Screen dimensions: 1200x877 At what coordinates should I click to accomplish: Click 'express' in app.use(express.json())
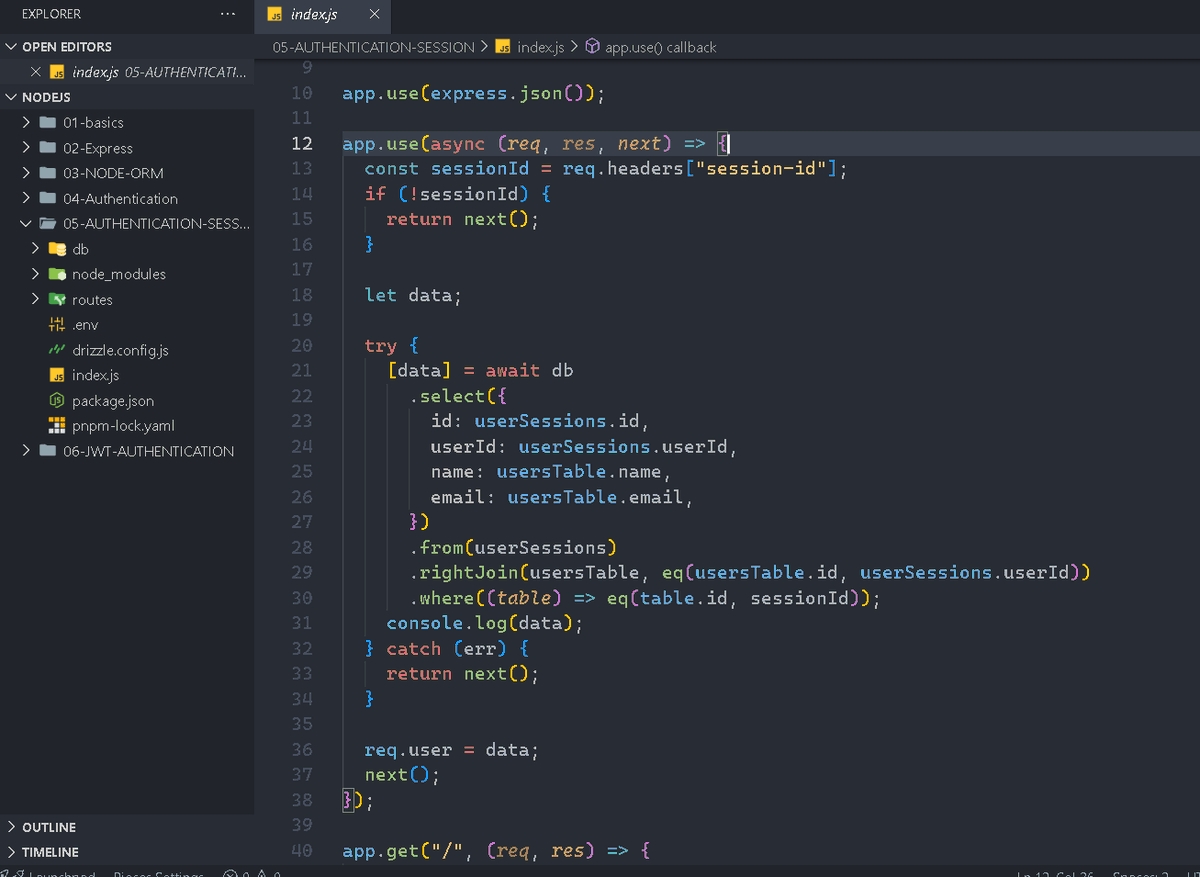(469, 94)
